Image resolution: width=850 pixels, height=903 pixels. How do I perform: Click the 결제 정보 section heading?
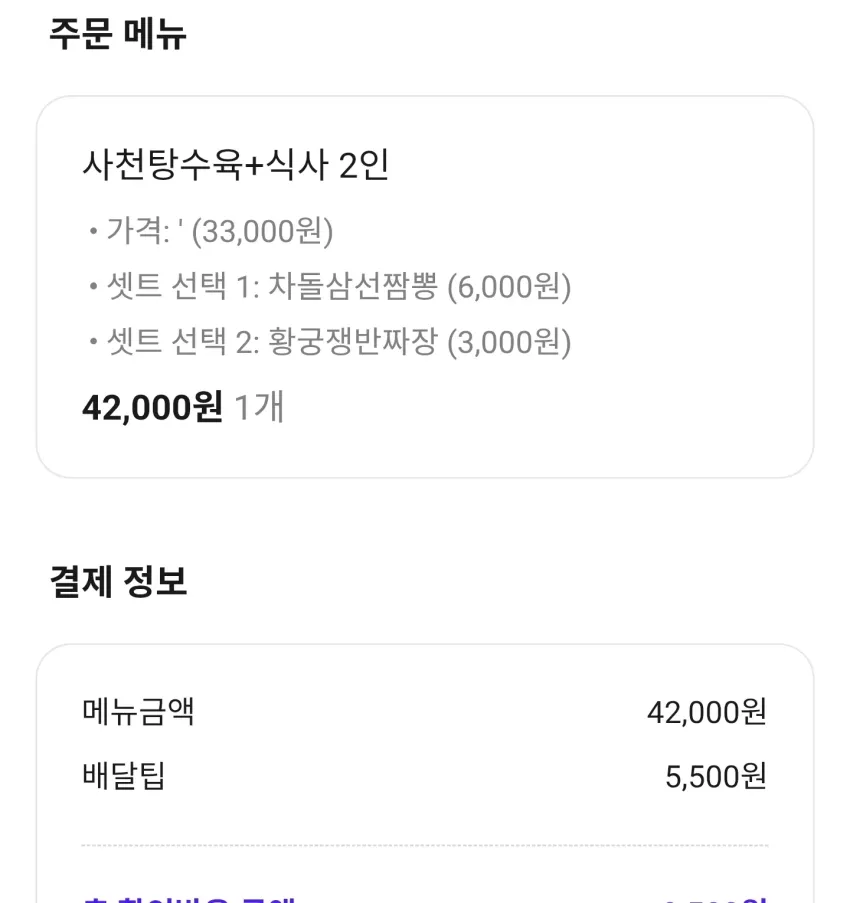(x=118, y=582)
